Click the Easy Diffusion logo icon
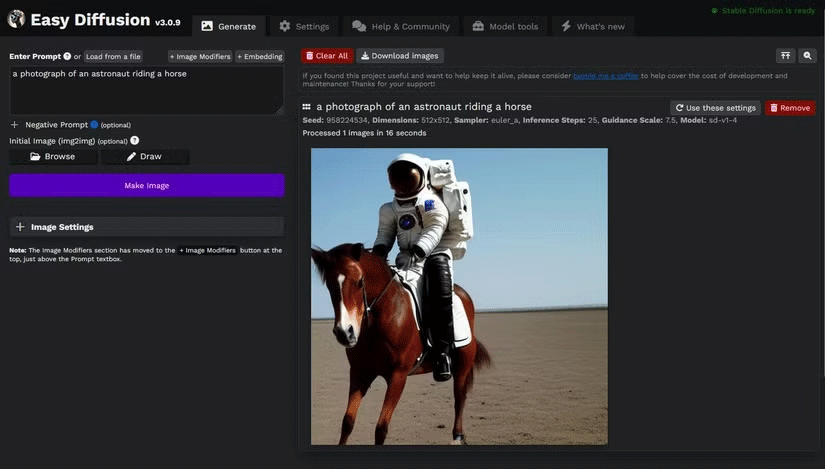Image resolution: width=825 pixels, height=469 pixels. 16,18
